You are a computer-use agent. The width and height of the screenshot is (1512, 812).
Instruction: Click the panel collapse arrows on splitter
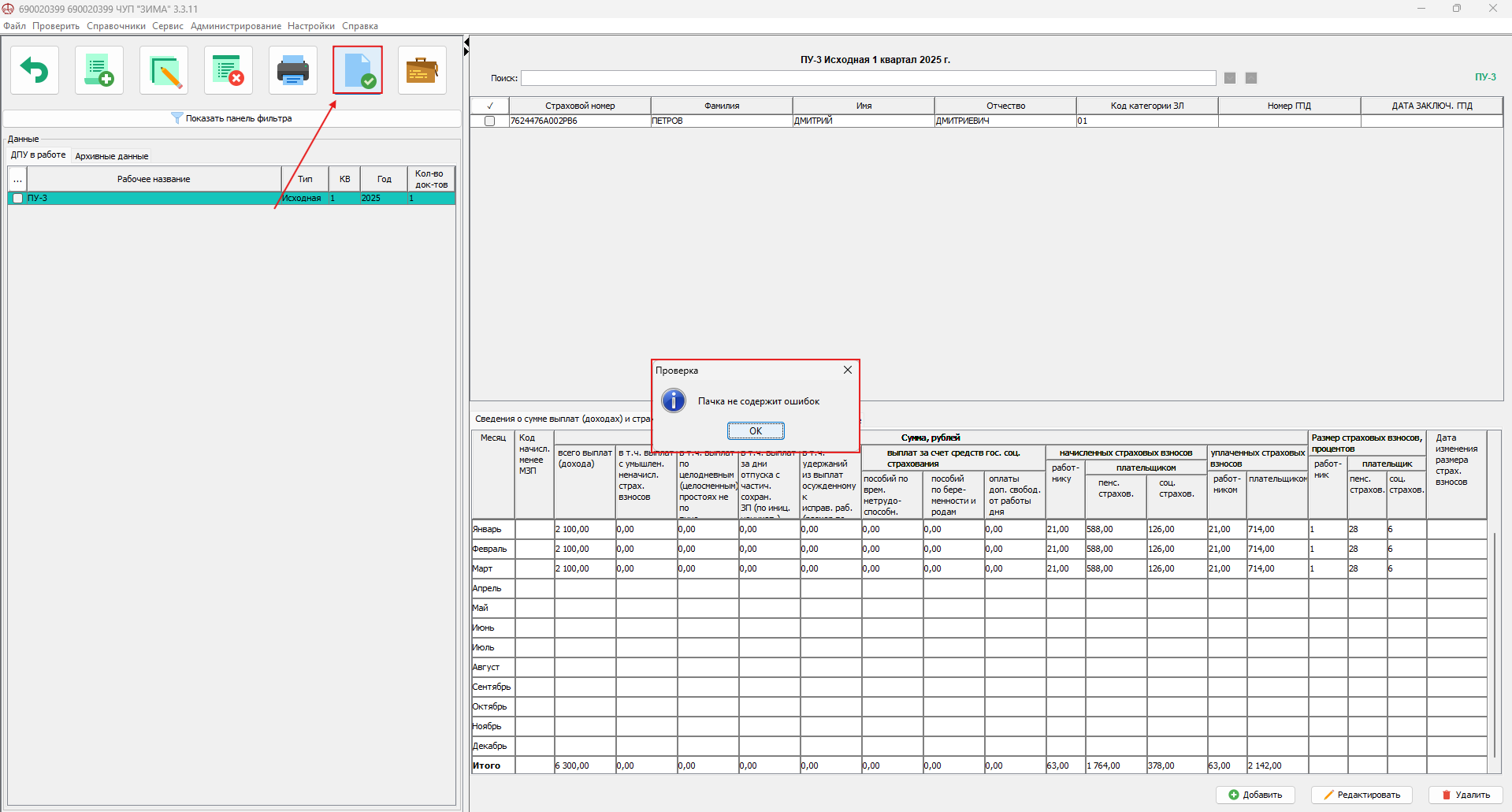pos(466,47)
